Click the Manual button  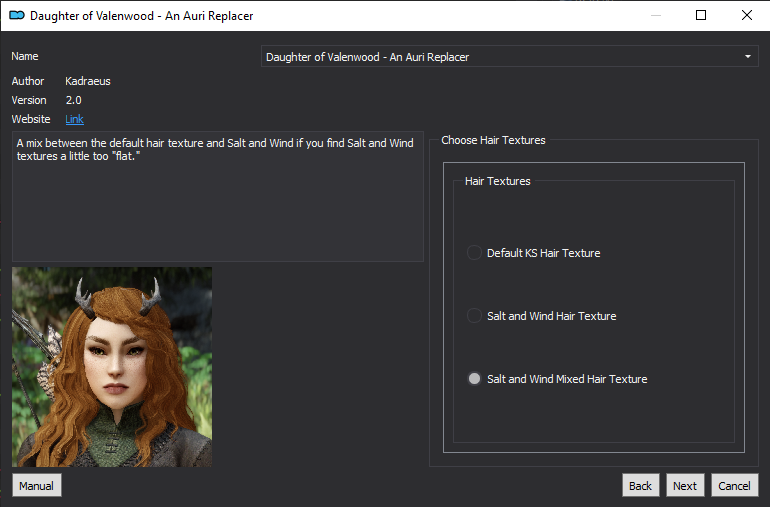pos(36,485)
